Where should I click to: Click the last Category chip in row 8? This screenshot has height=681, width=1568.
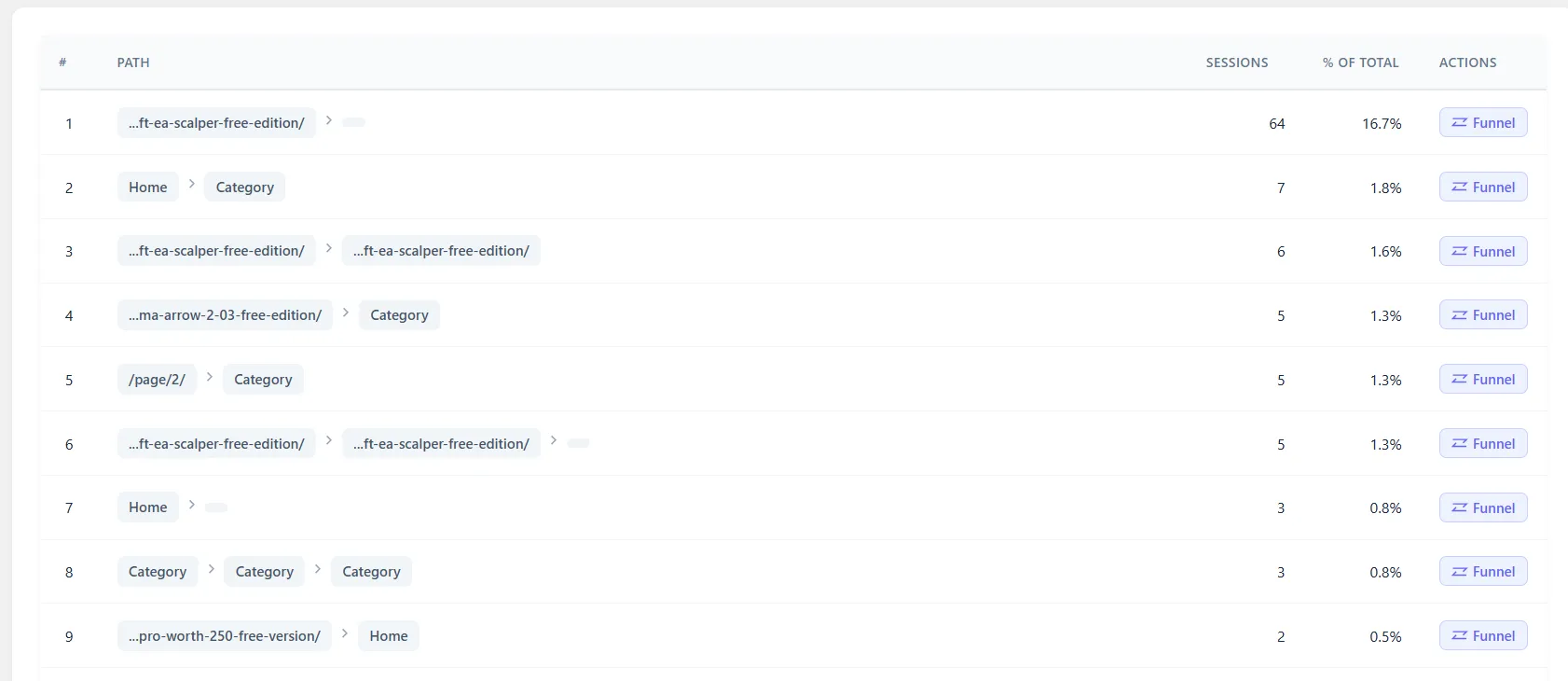tap(371, 571)
